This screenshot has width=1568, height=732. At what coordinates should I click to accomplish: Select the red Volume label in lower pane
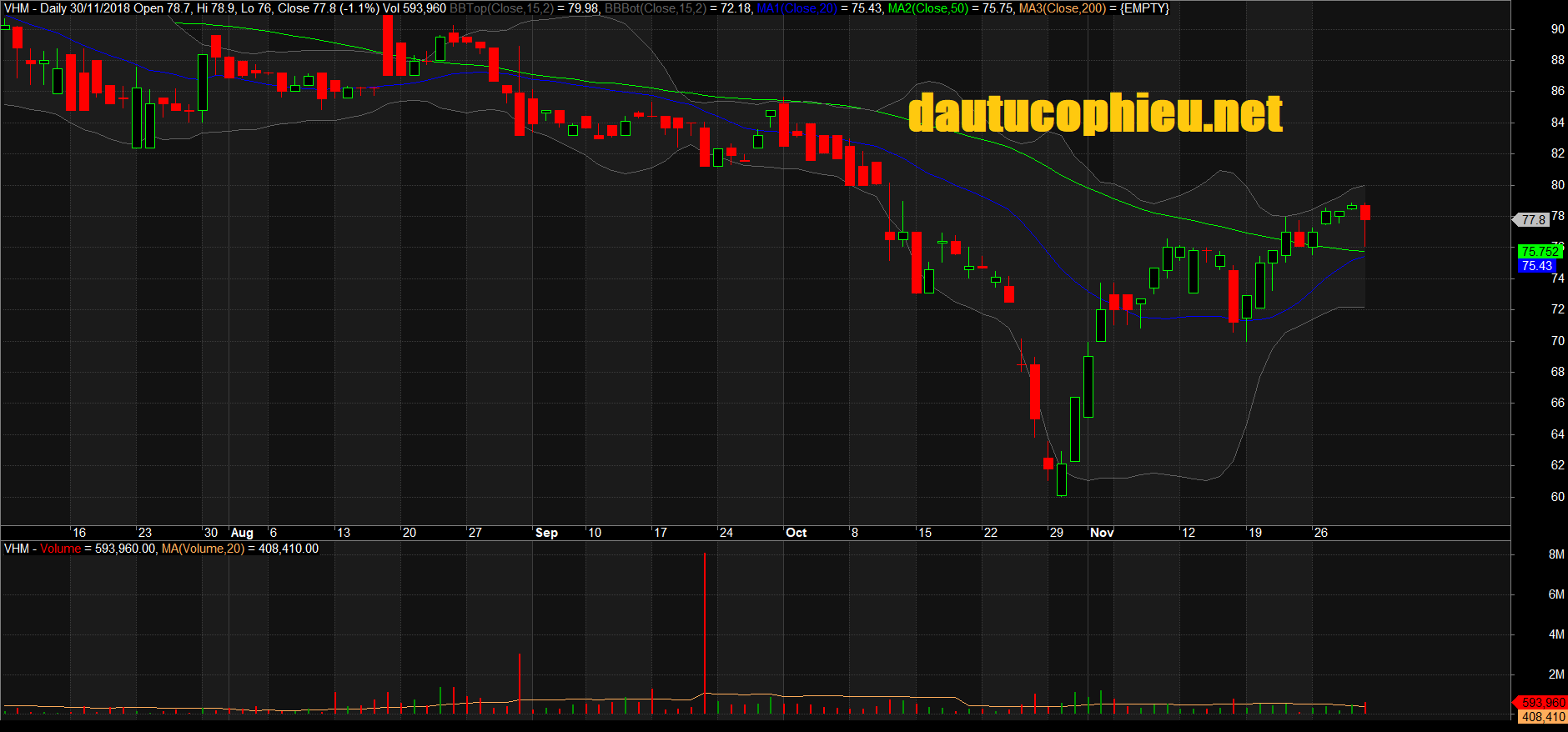pos(60,549)
